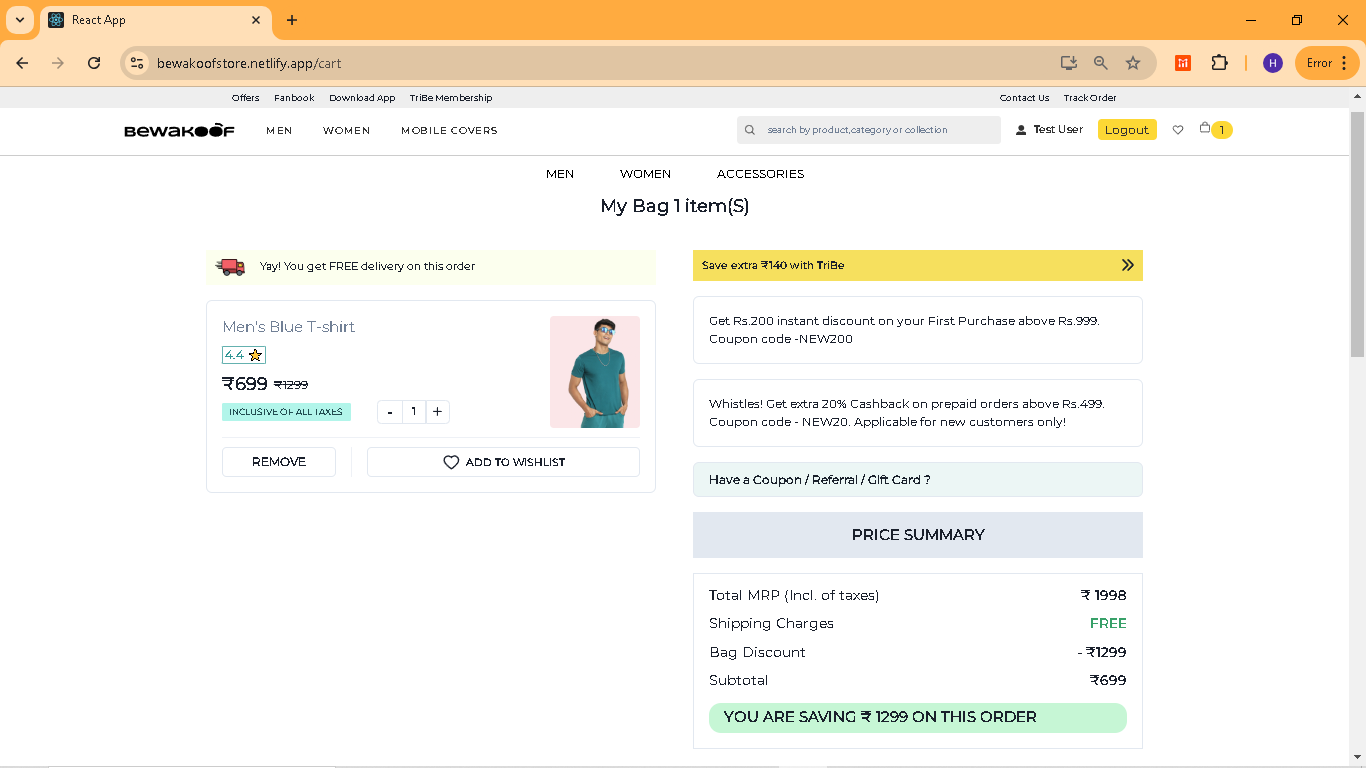Viewport: 1366px width, 768px height.
Task: Click INCLUSIVE OF ALL TAXES label
Action: tap(286, 412)
